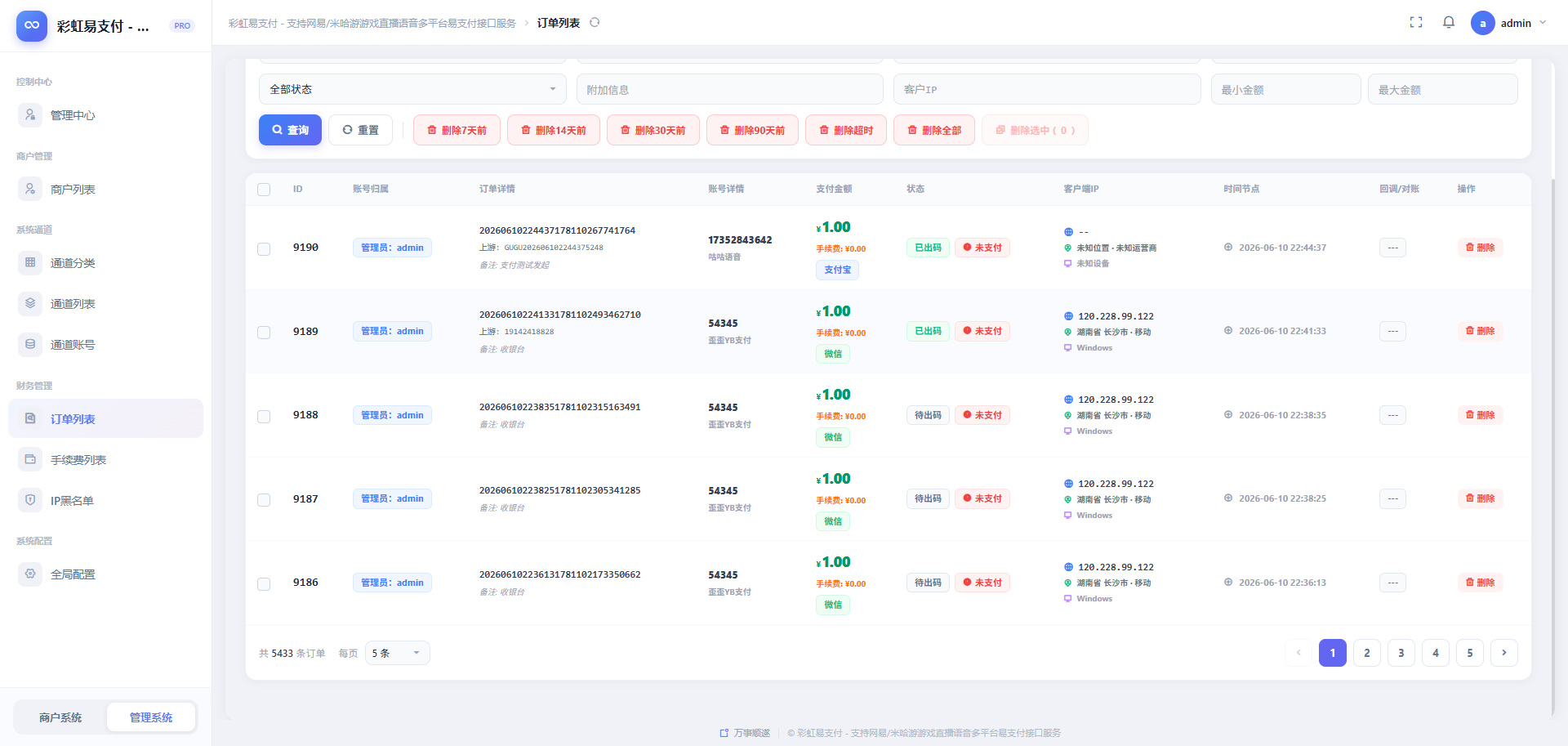This screenshot has width=1568, height=746.
Task: Click 删除30天前 button
Action: click(653, 130)
